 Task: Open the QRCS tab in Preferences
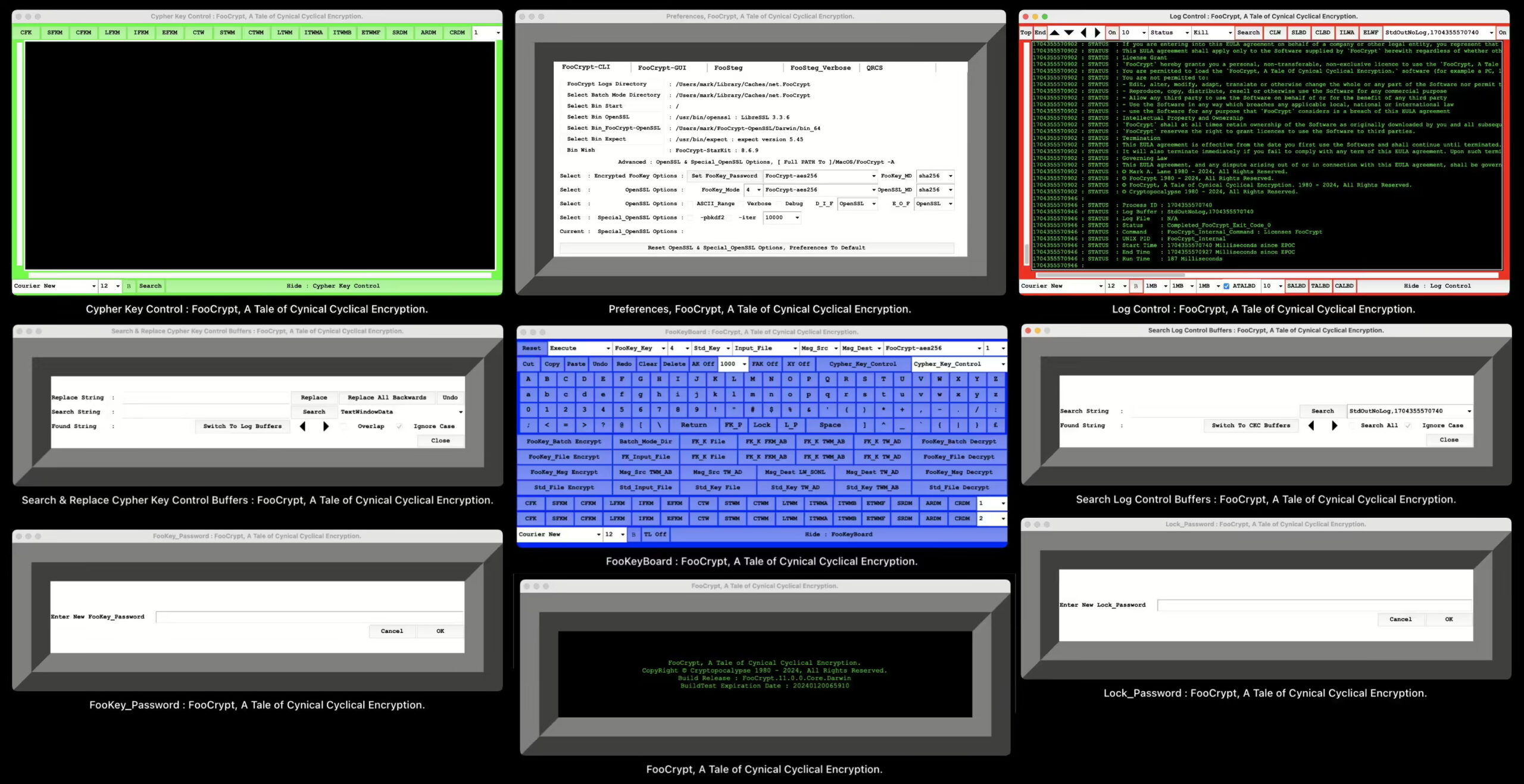[x=874, y=68]
